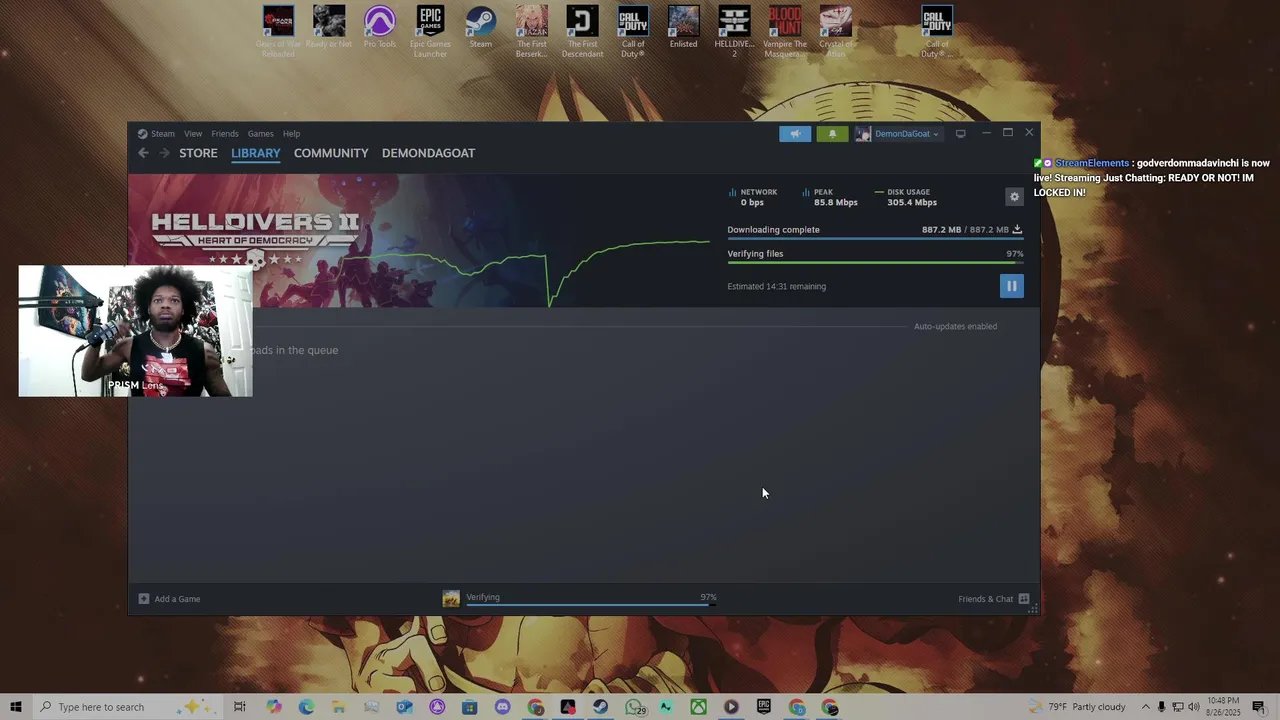Select Crystal of Atlan desktop shortcut
This screenshot has width=1280, height=720.
coord(836,32)
